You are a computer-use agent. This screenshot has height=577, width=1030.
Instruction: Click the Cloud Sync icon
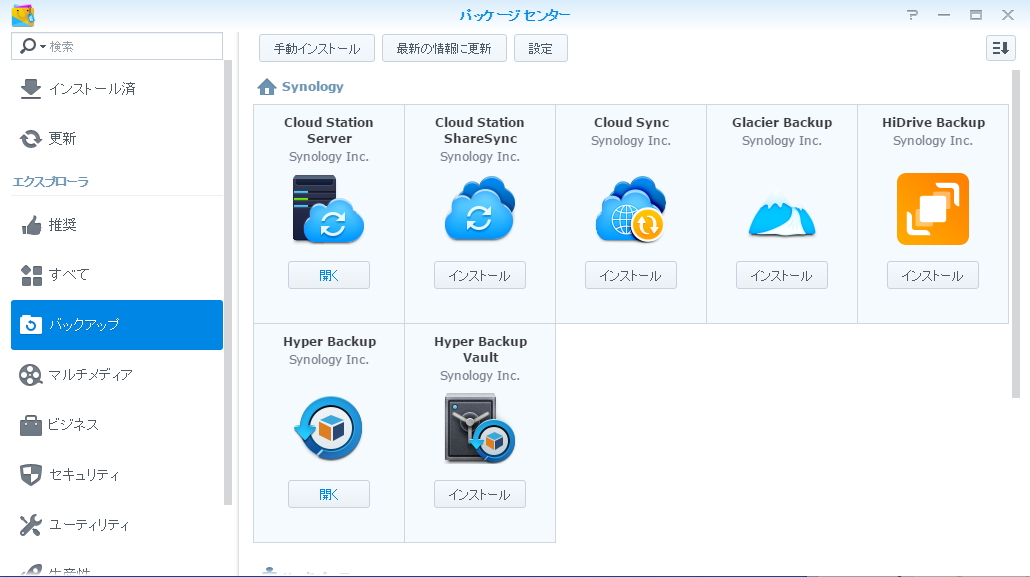coord(631,208)
